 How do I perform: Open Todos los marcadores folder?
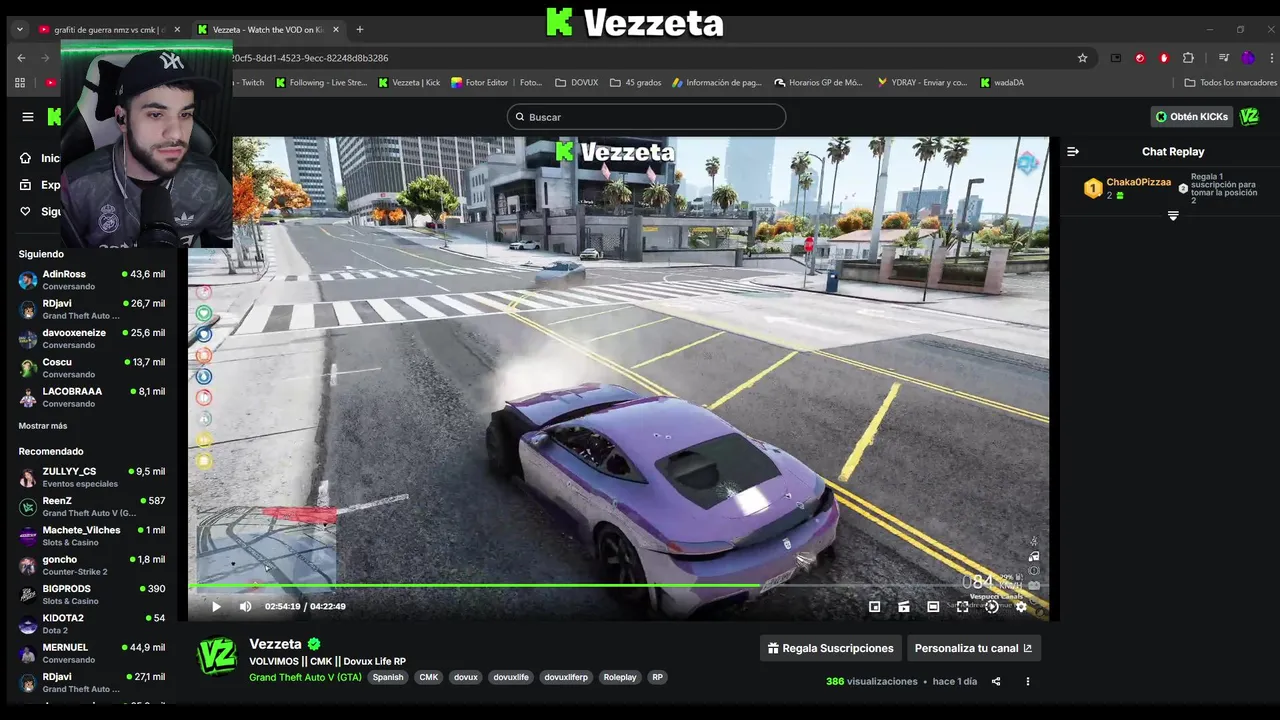1230,83
